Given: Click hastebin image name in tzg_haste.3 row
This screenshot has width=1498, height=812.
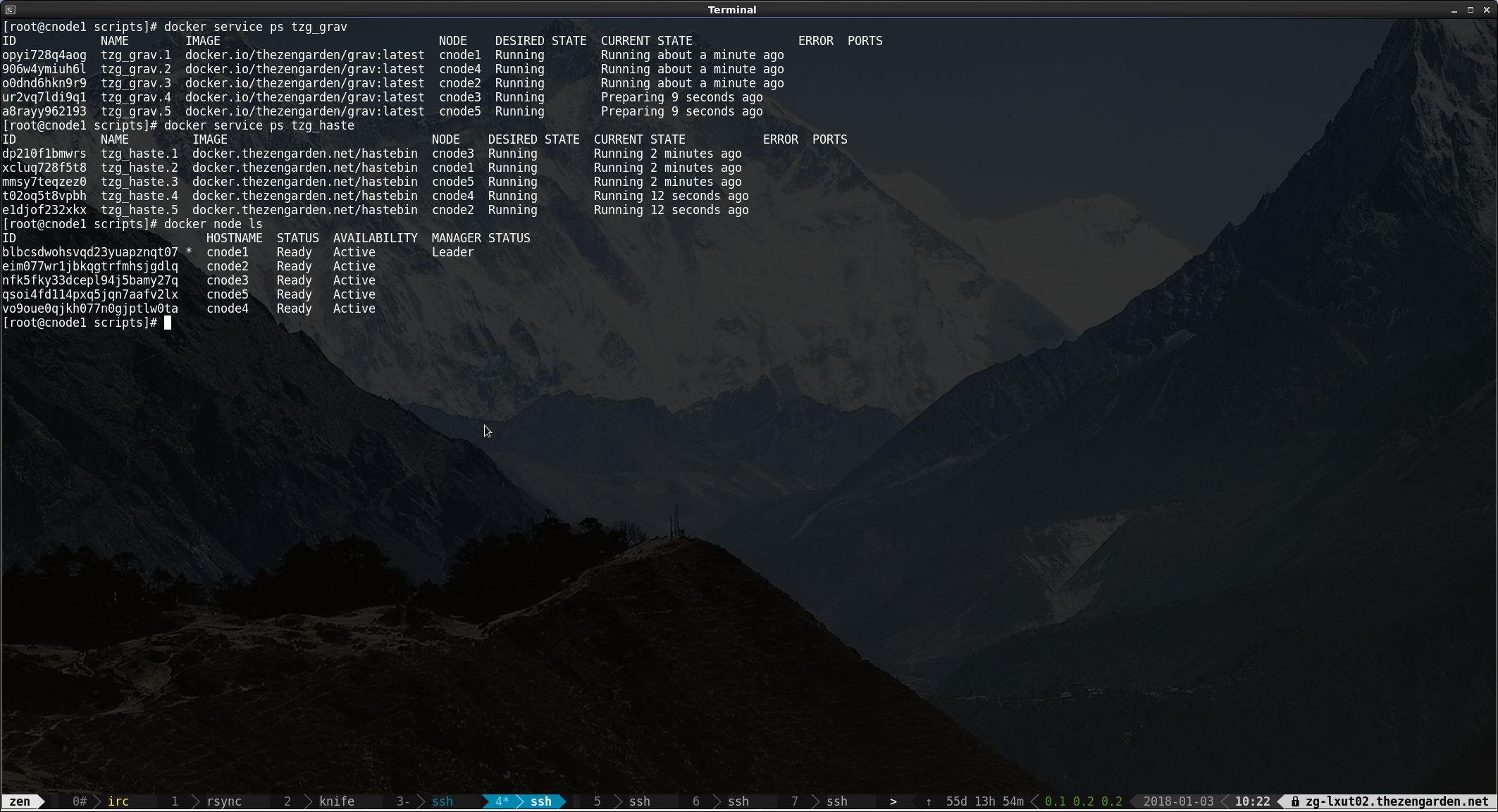Looking at the screenshot, I should pyautogui.click(x=305, y=182).
